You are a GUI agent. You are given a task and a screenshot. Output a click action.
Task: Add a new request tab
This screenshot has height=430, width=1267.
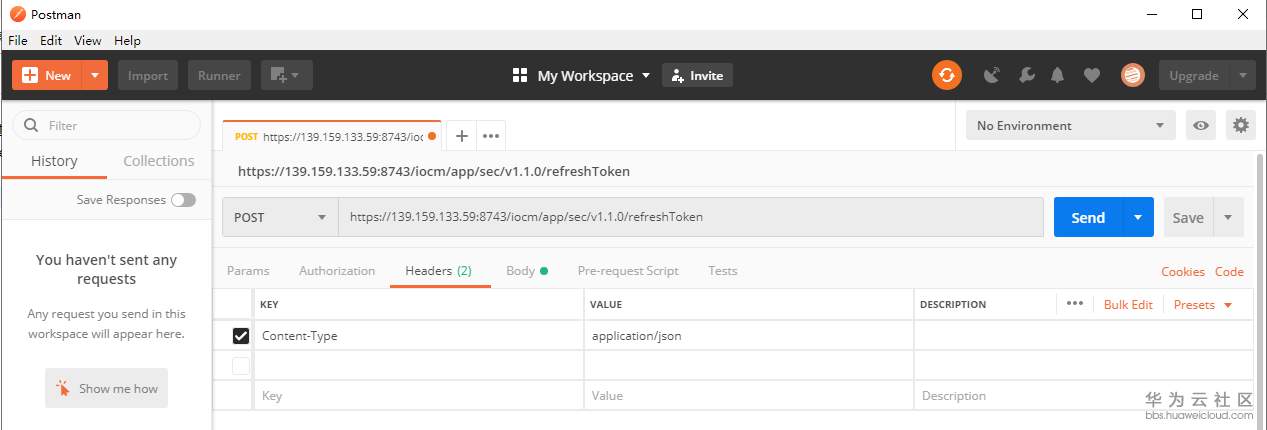461,136
